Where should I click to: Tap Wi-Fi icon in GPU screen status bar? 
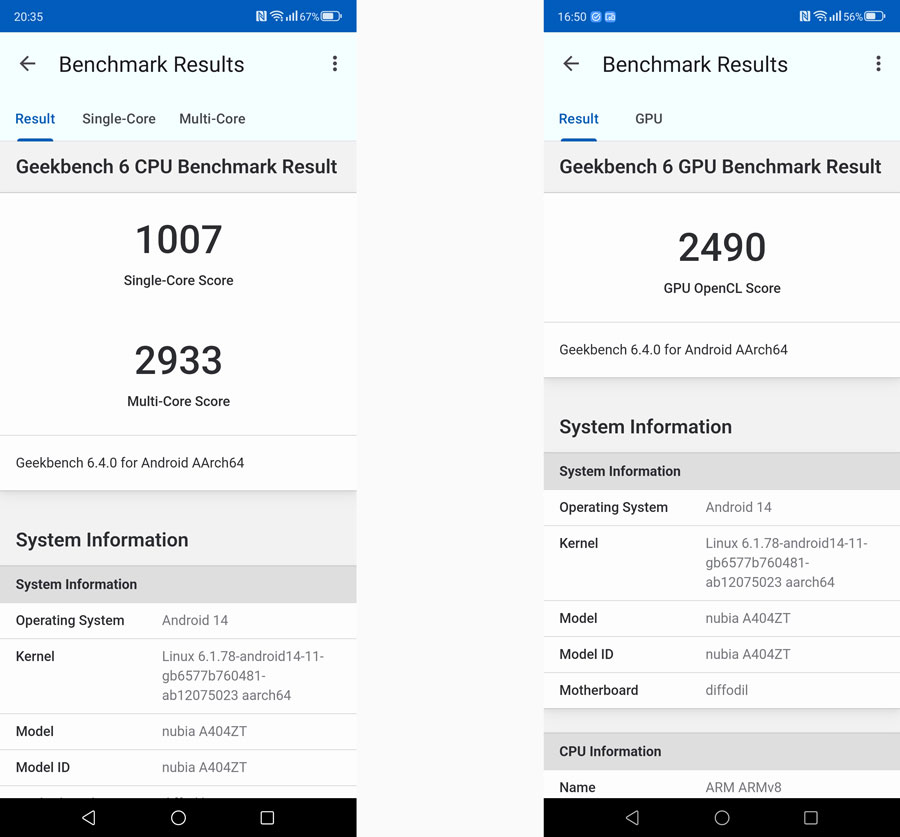820,16
